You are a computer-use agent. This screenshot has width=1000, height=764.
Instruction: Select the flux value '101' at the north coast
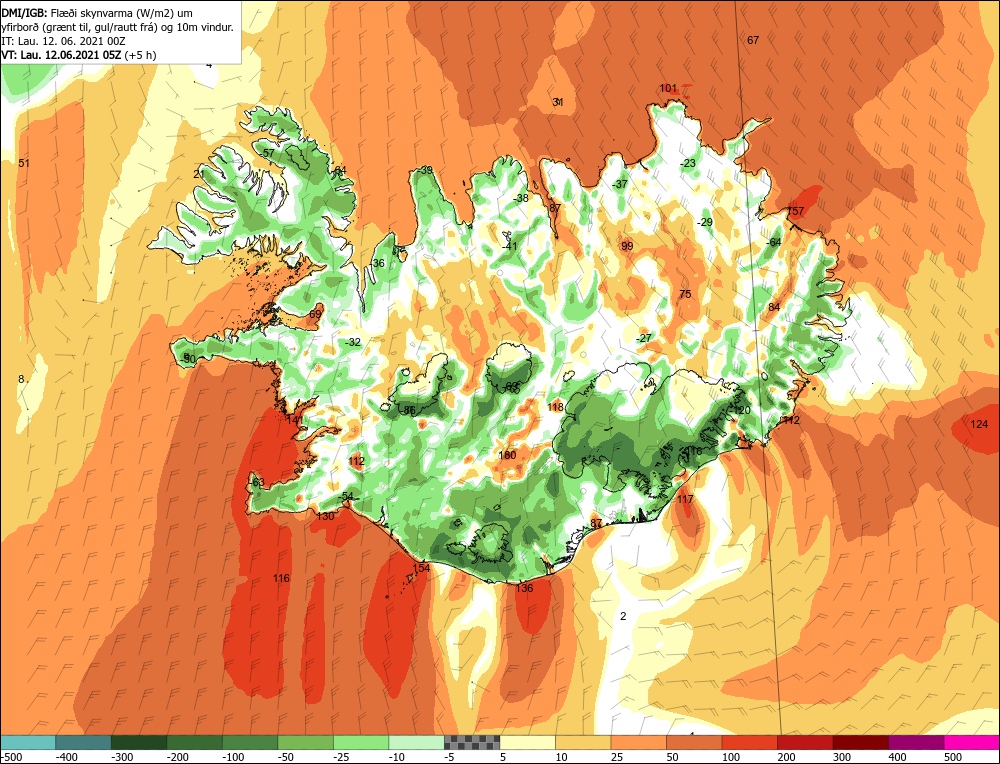(x=668, y=88)
